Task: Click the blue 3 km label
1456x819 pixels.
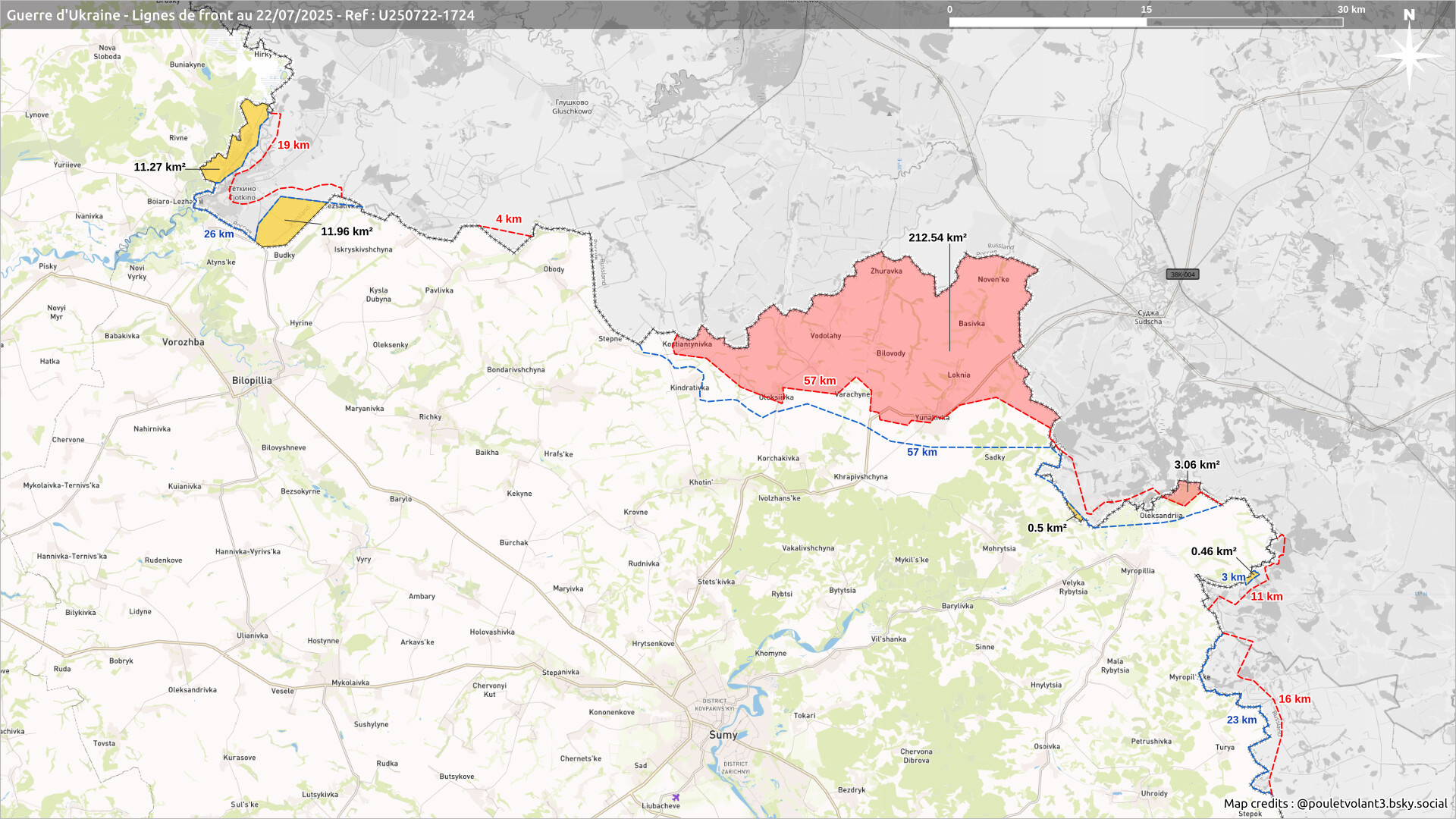Action: point(1233,577)
